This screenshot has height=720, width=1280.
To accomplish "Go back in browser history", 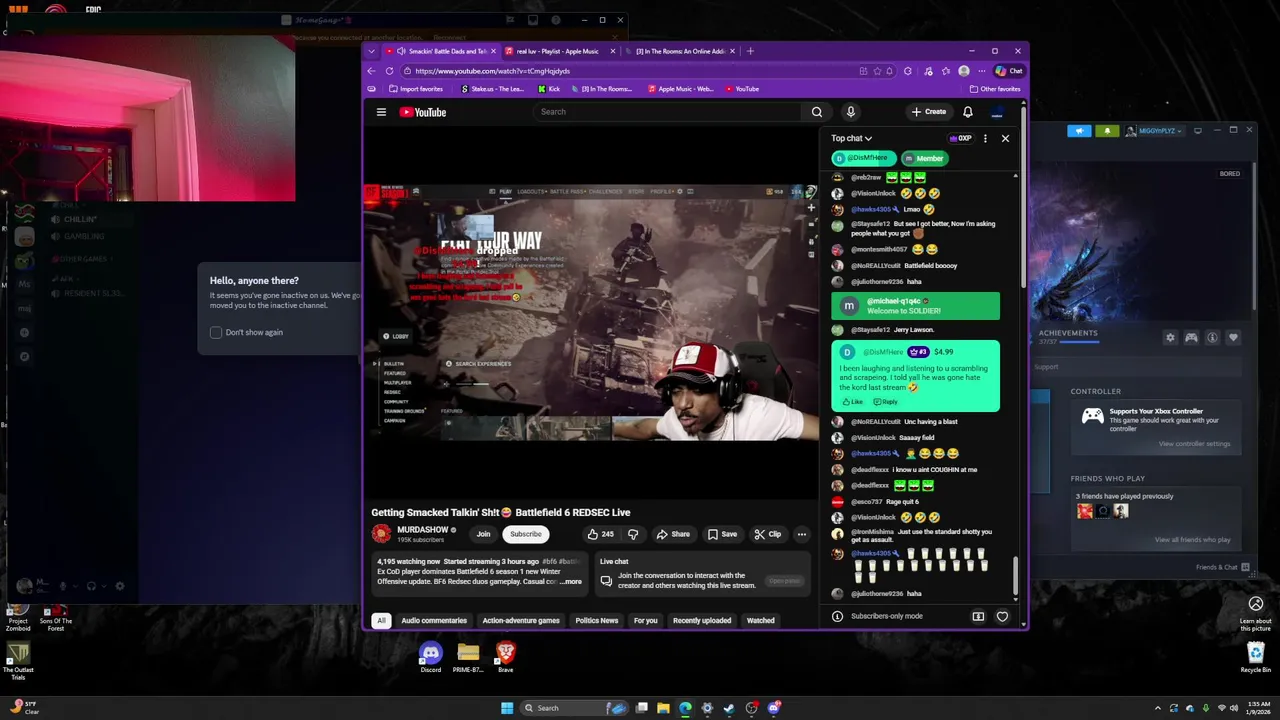I will pos(372,71).
